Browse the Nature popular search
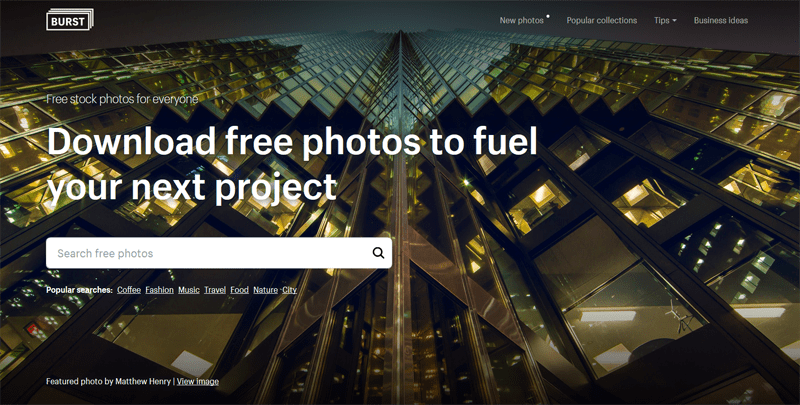 [x=265, y=290]
